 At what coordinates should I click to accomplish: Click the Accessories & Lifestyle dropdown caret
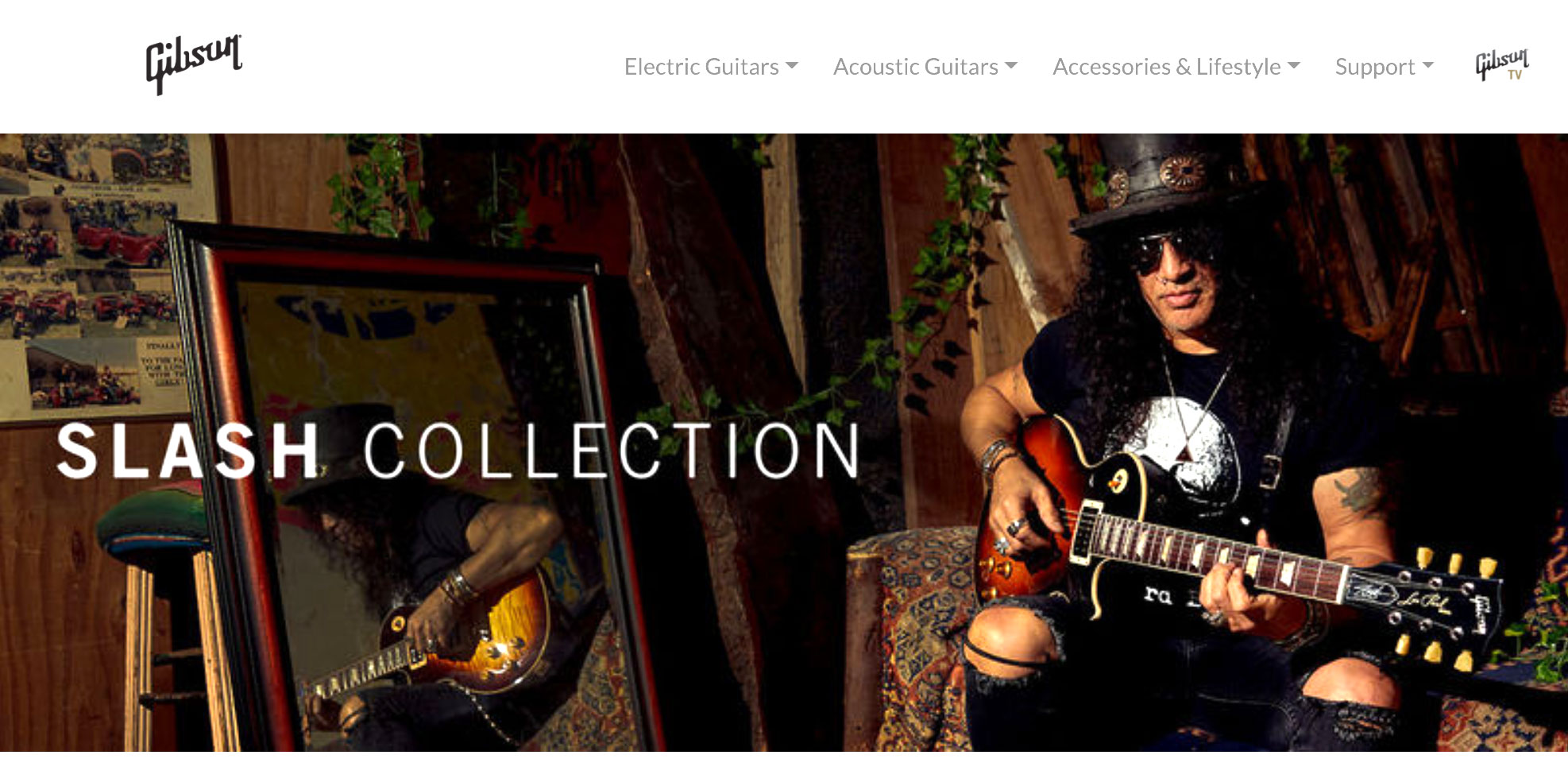1294,66
